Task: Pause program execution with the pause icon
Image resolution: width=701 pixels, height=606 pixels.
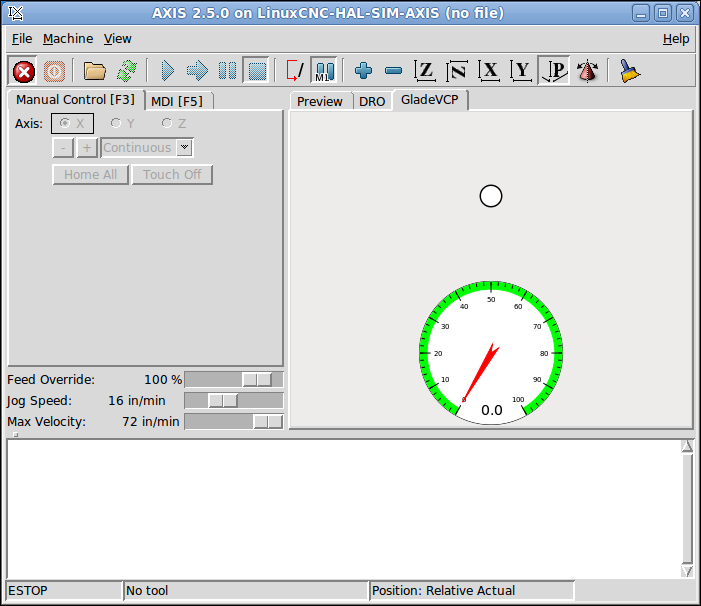Action: pyautogui.click(x=227, y=71)
